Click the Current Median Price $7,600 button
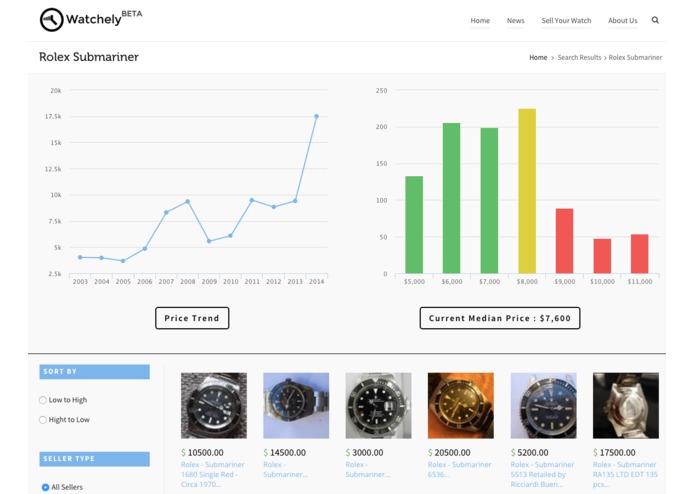Viewport: 695px width, 494px height. coord(500,318)
